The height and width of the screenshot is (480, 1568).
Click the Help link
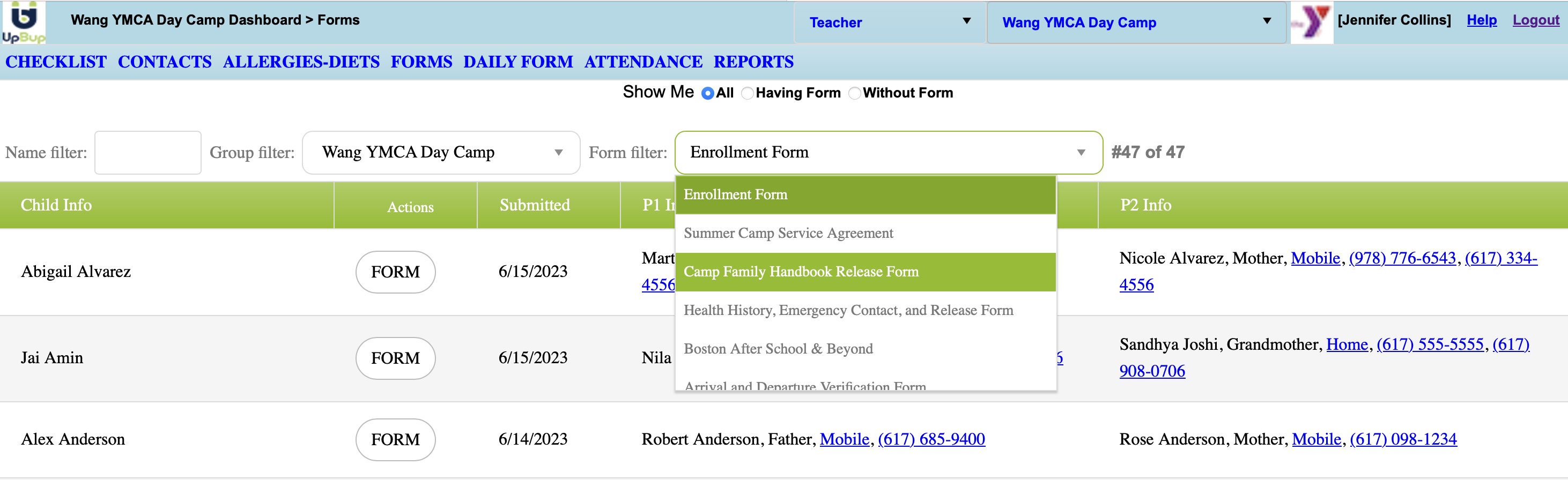(x=1482, y=20)
